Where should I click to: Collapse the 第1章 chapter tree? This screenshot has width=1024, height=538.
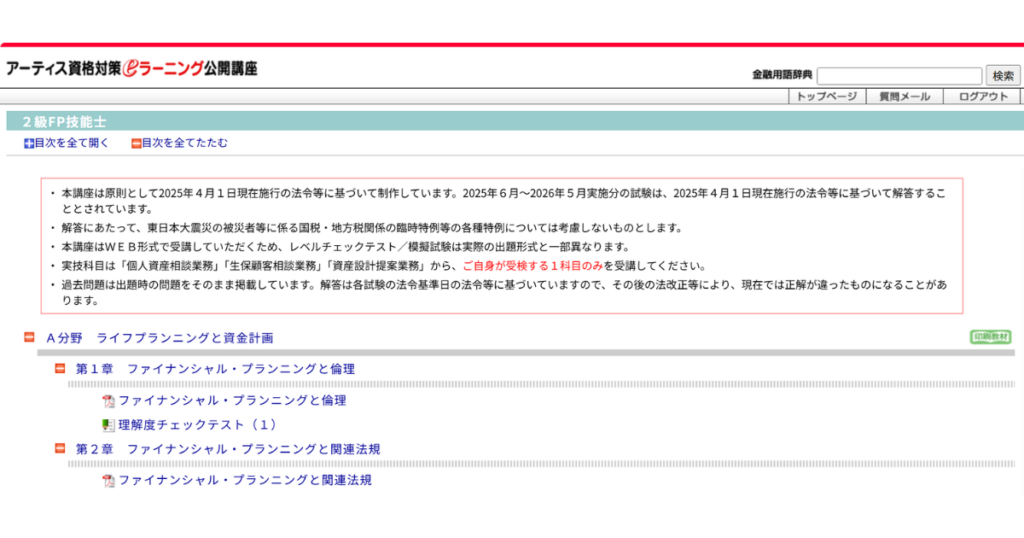point(60,369)
